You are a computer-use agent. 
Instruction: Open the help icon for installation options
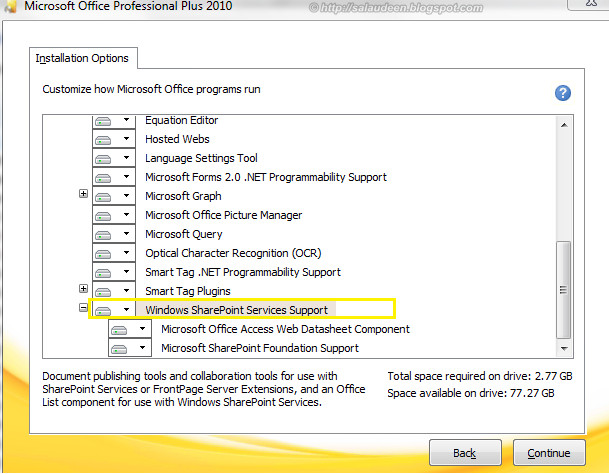(x=562, y=93)
